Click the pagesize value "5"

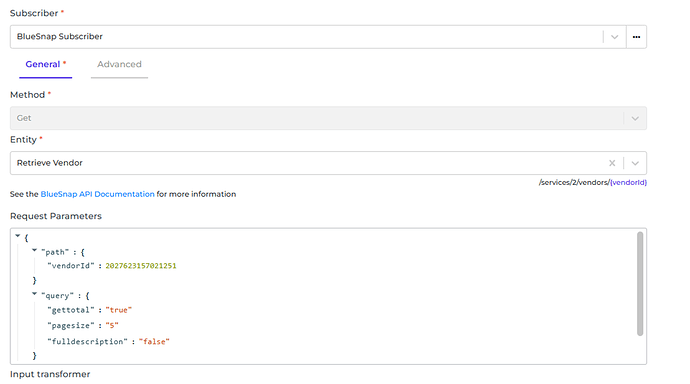(x=112, y=325)
